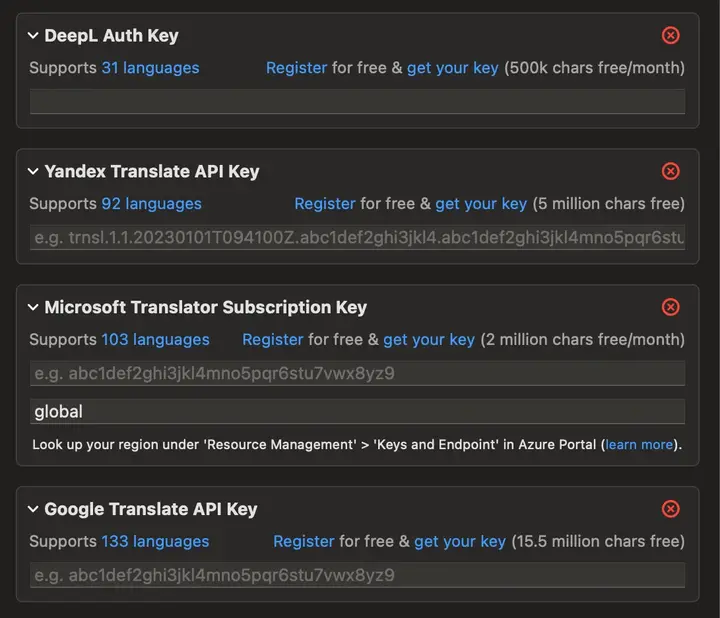This screenshot has width=720, height=618.
Task: Click the 'DeepL Auth Key' heading
Action: [111, 35]
